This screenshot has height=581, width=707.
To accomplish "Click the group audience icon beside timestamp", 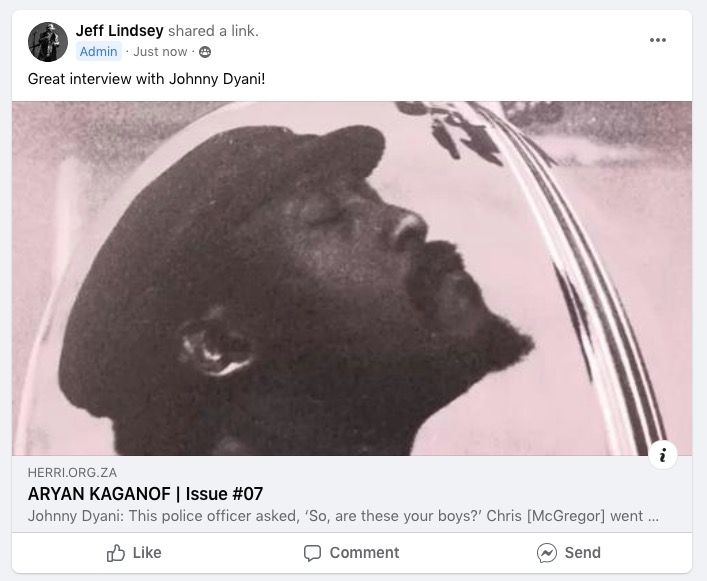I will (x=205, y=52).
